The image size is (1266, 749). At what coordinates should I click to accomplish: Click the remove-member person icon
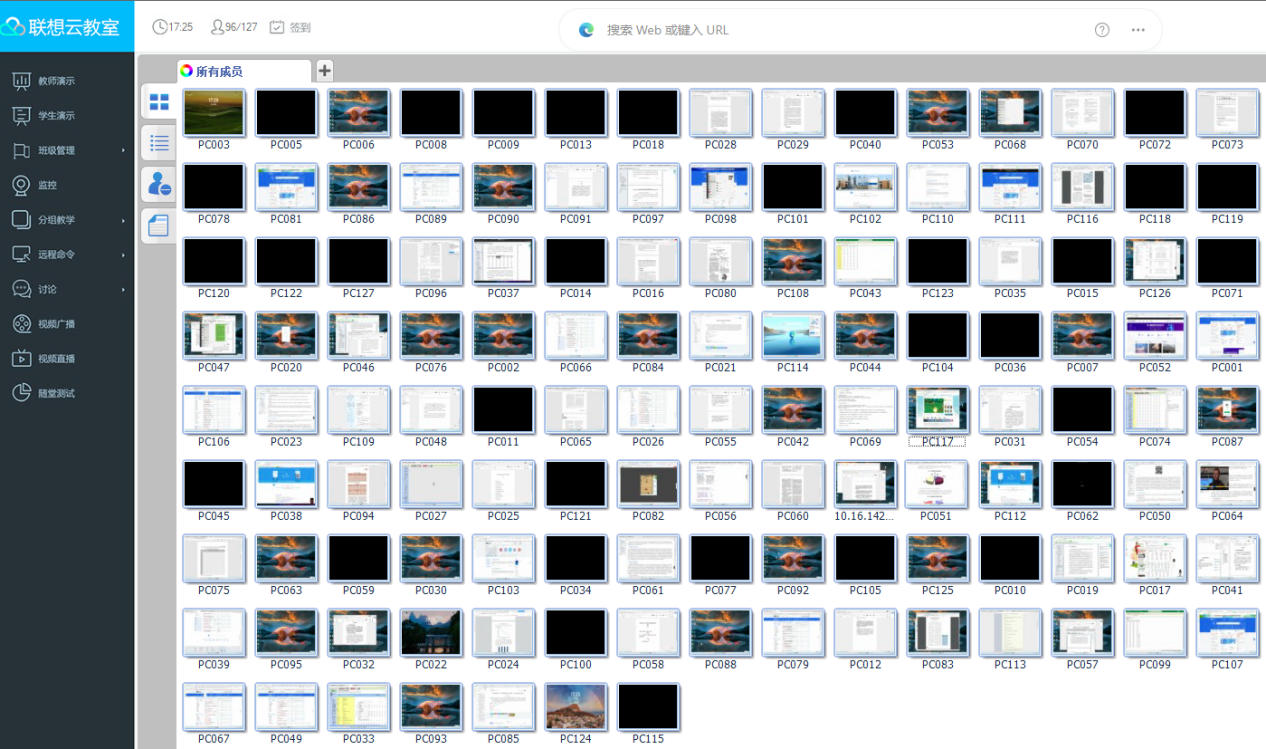159,184
